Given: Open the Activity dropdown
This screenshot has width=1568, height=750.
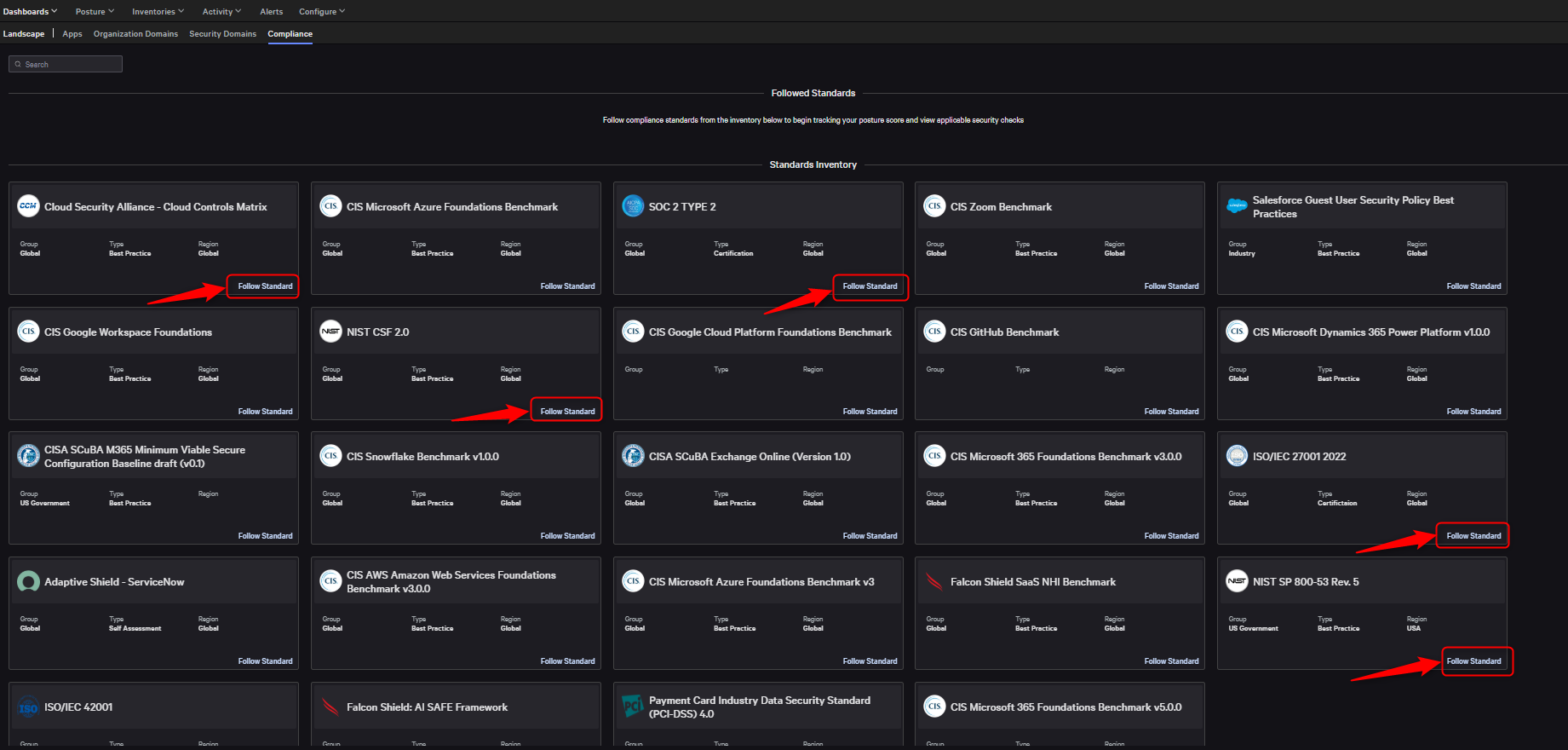Looking at the screenshot, I should (x=221, y=11).
